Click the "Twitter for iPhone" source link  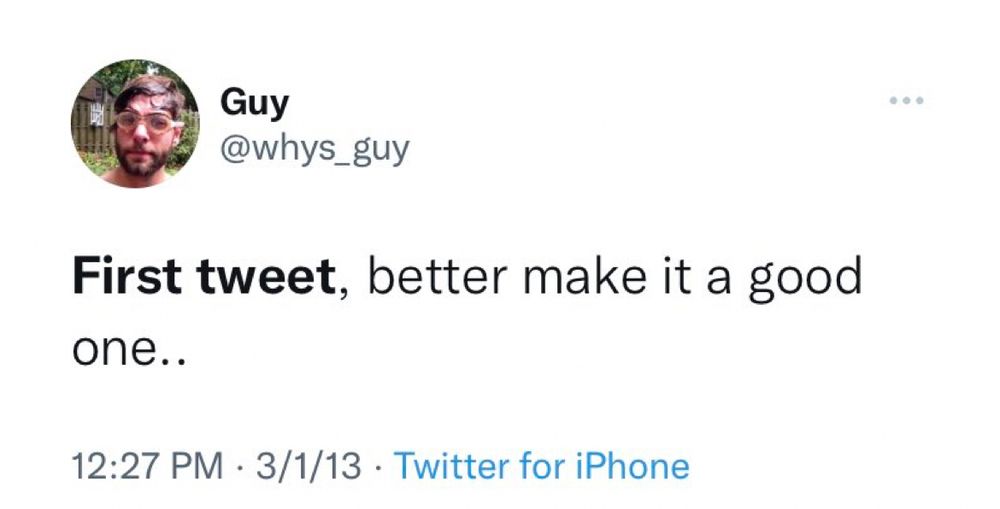542,466
